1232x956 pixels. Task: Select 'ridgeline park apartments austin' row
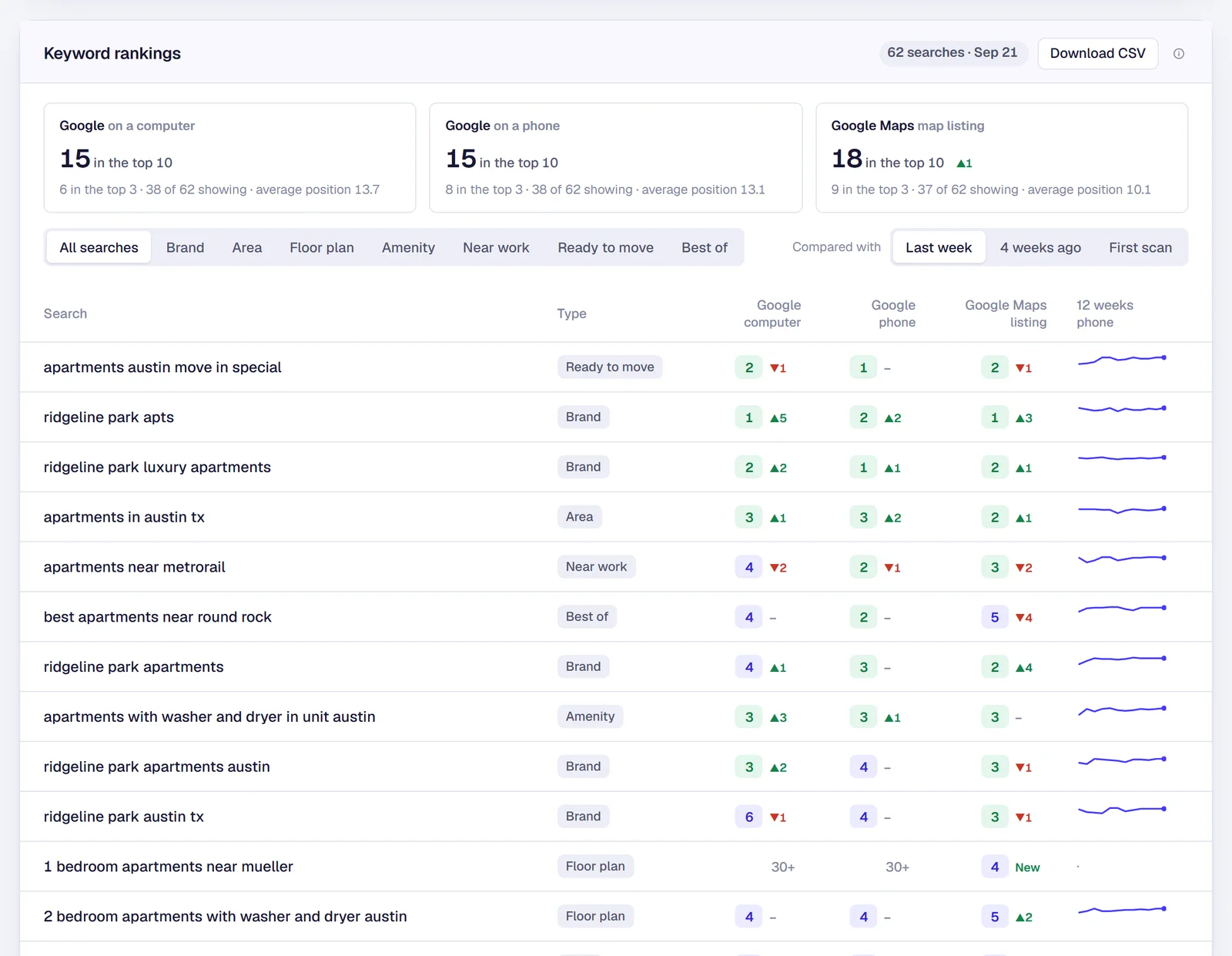[616, 766]
